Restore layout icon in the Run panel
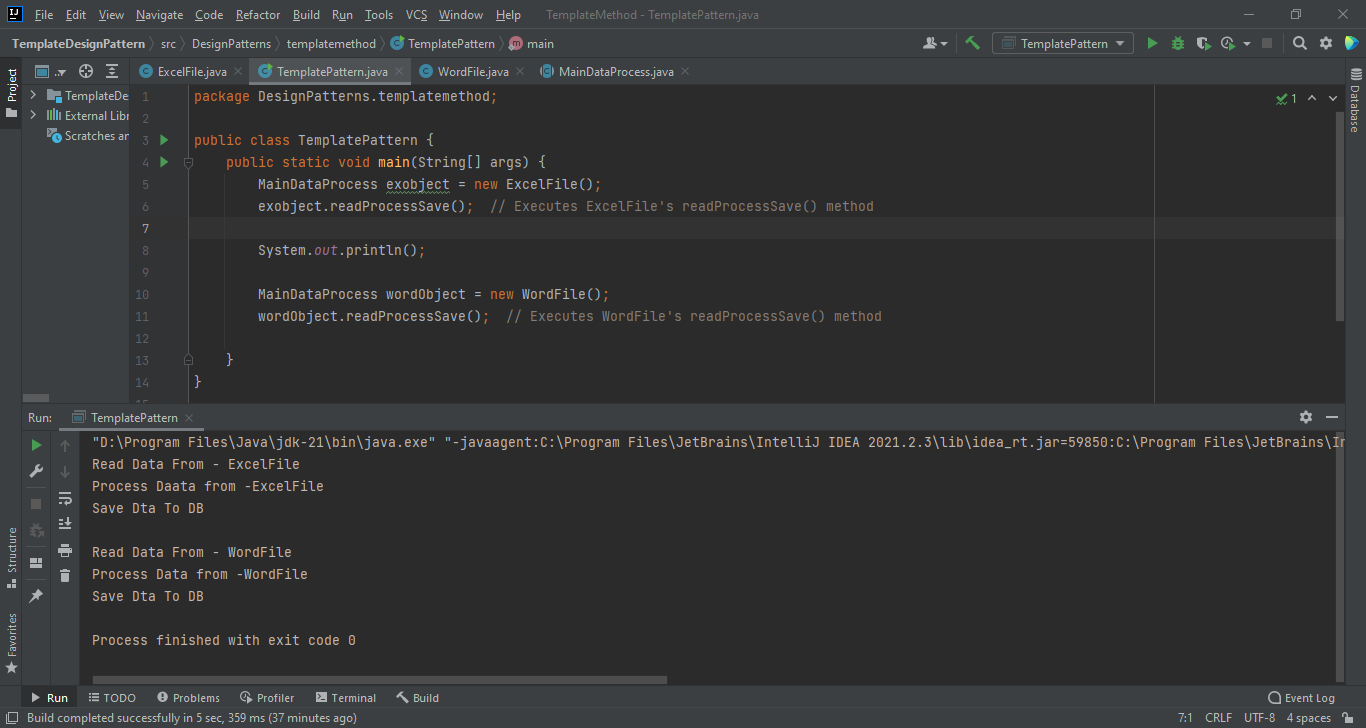Image resolution: width=1366 pixels, height=728 pixels. coord(36,563)
